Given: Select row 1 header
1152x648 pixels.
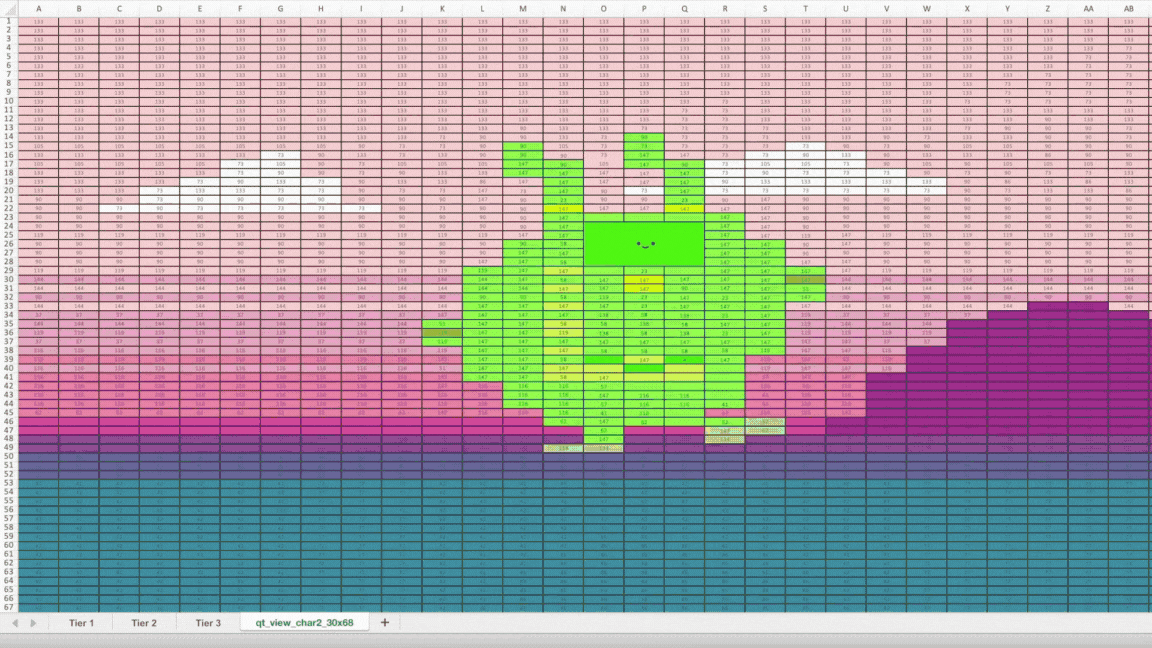Looking at the screenshot, I should pos(10,21).
